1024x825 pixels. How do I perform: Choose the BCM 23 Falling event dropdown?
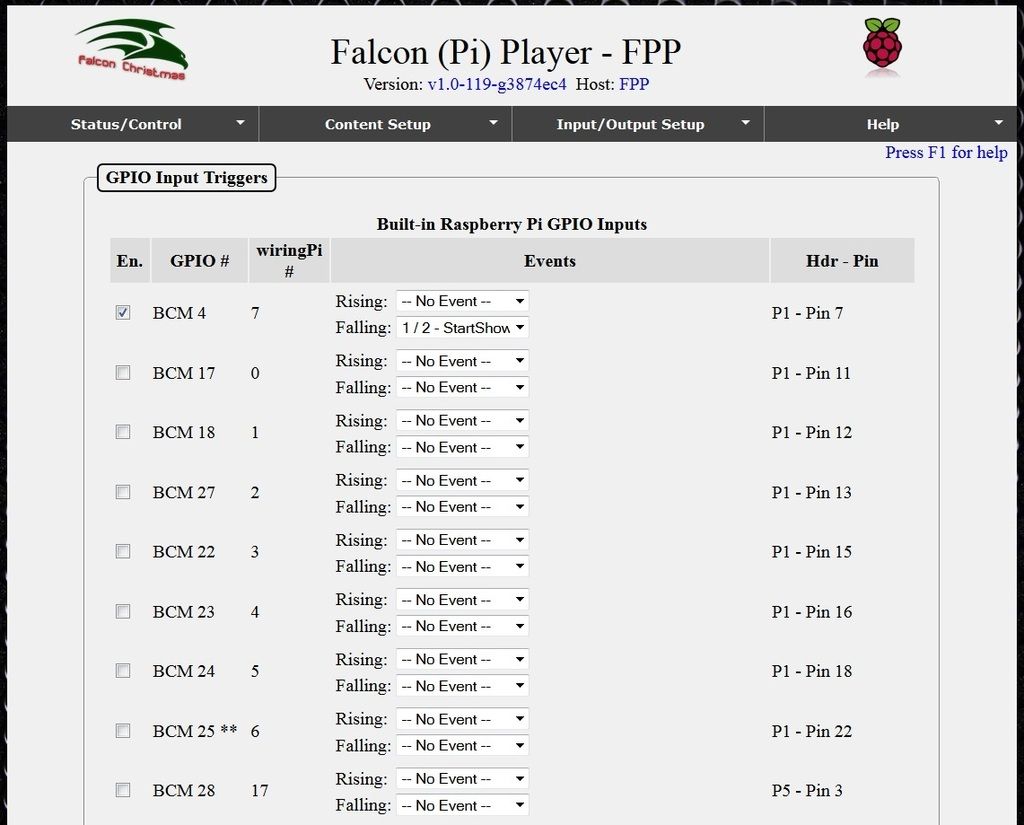click(462, 627)
